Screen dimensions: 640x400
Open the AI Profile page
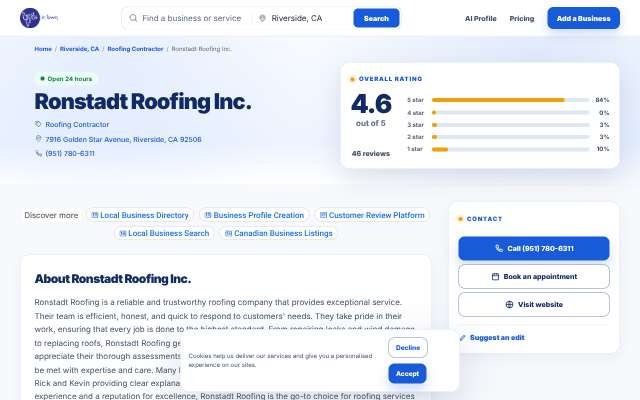[x=480, y=18]
